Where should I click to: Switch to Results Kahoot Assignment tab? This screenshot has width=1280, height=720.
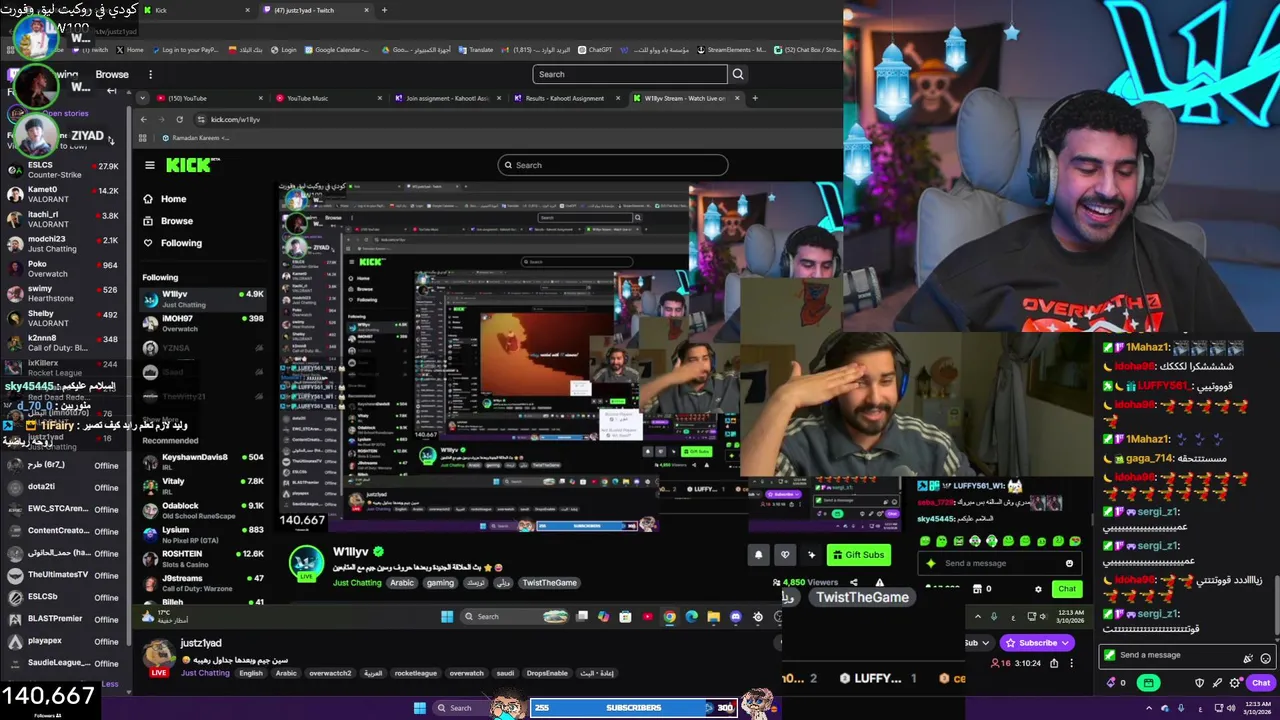566,98
